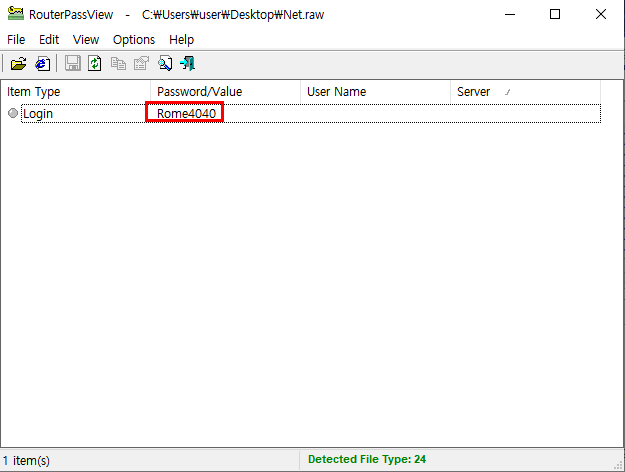Click the window resize grip corner
The height and width of the screenshot is (472, 625).
click(619, 465)
